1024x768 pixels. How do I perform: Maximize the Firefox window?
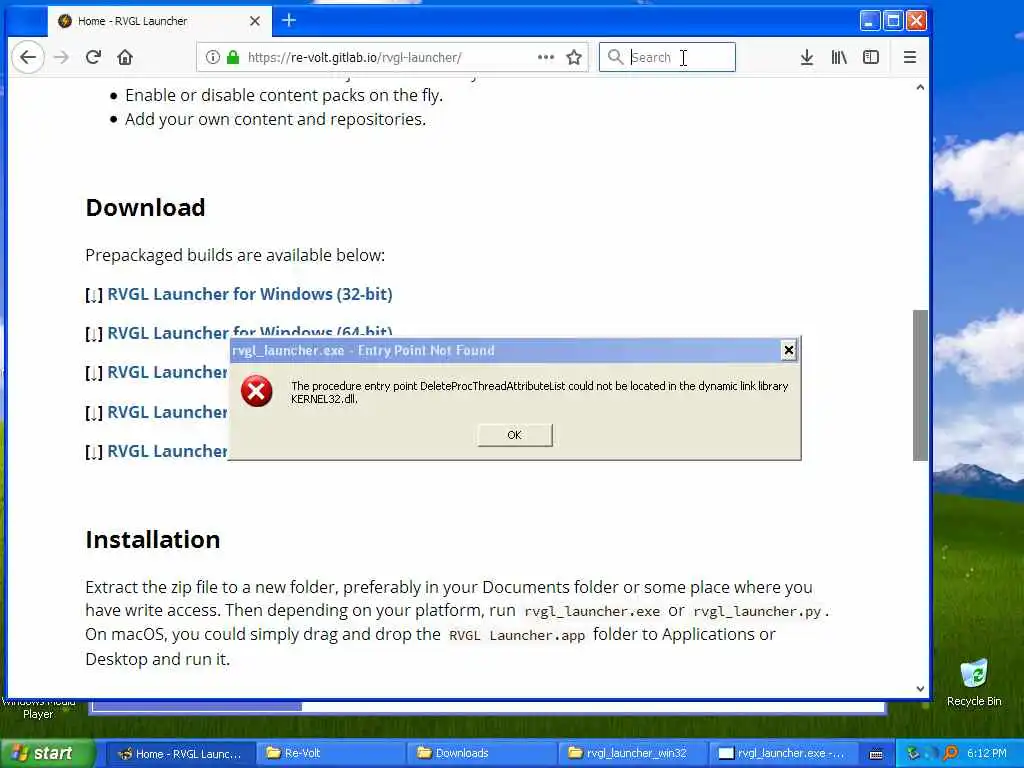coord(893,21)
